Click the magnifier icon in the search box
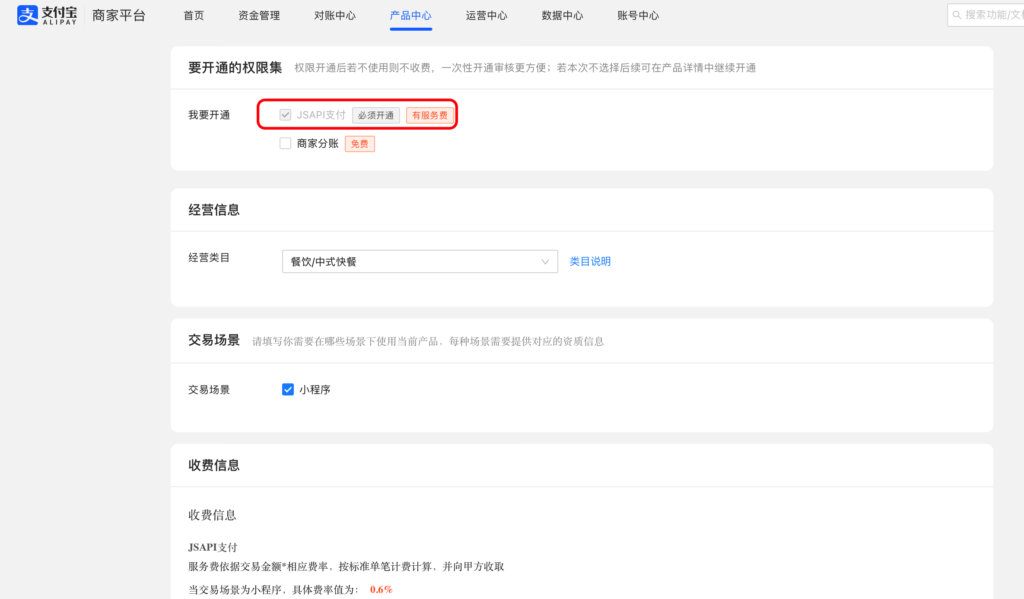The image size is (1024, 599). [x=957, y=14]
